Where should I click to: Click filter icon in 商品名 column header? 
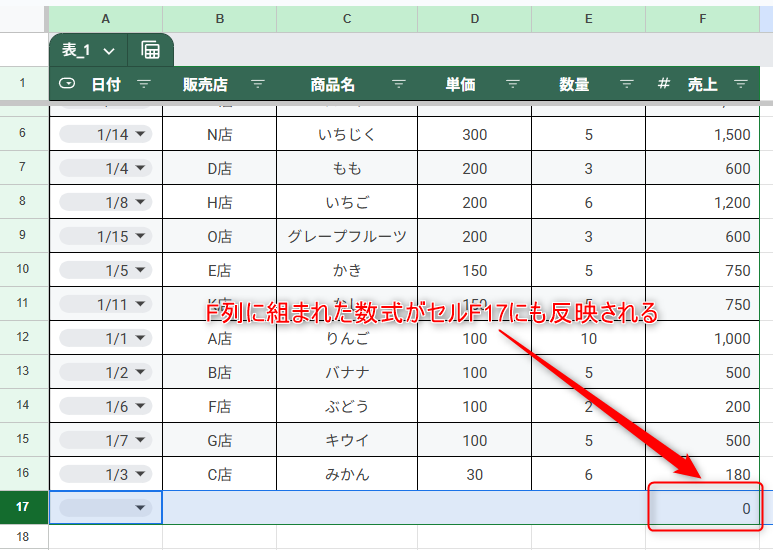tap(399, 85)
